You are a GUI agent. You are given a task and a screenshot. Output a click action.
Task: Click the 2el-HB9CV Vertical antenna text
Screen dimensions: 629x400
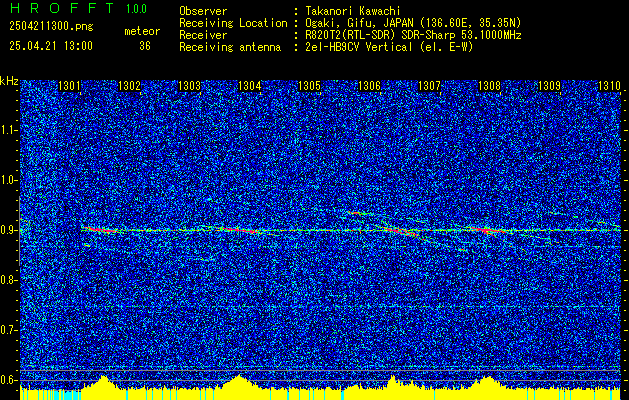[389, 47]
